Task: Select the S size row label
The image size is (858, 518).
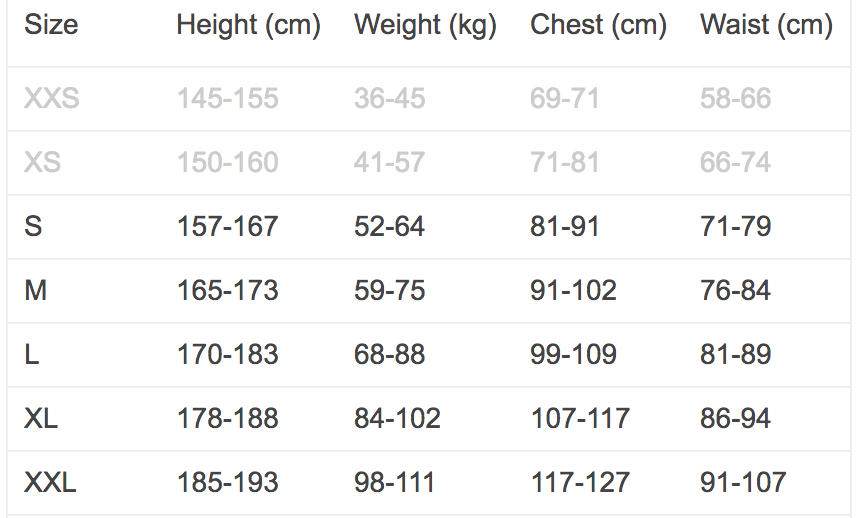Action: (33, 227)
